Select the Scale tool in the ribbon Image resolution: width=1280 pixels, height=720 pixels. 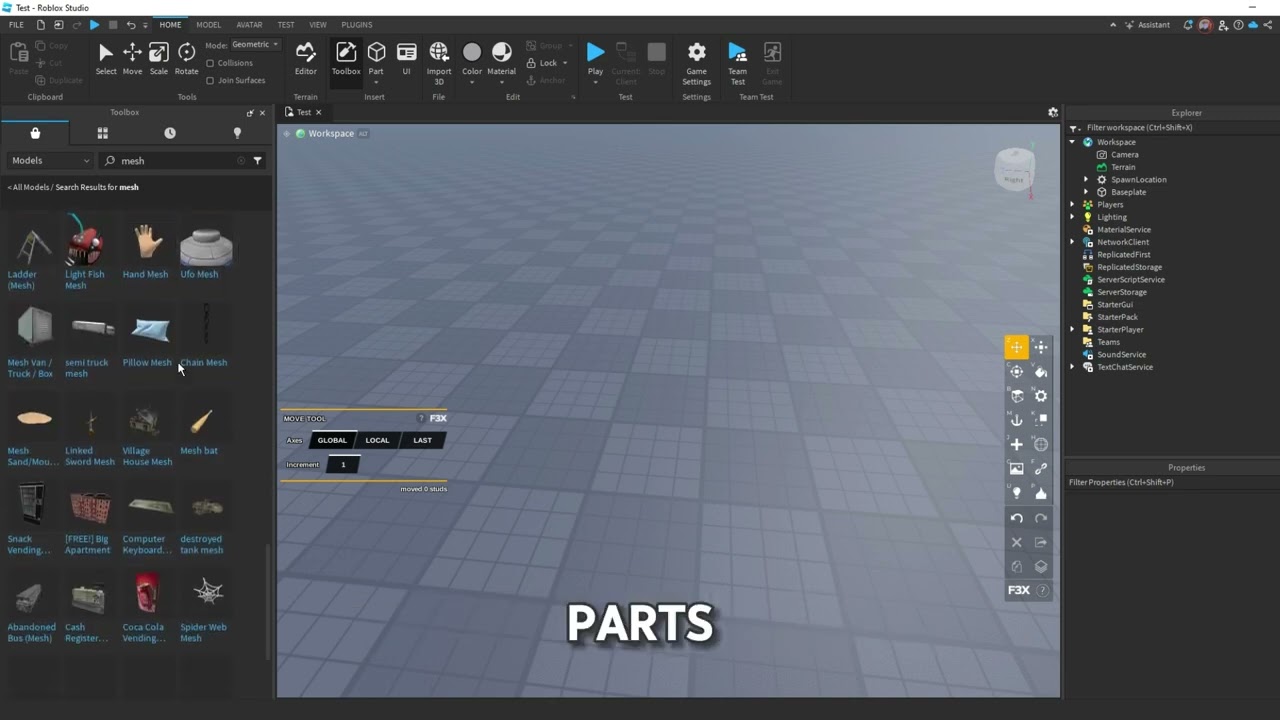(x=159, y=59)
